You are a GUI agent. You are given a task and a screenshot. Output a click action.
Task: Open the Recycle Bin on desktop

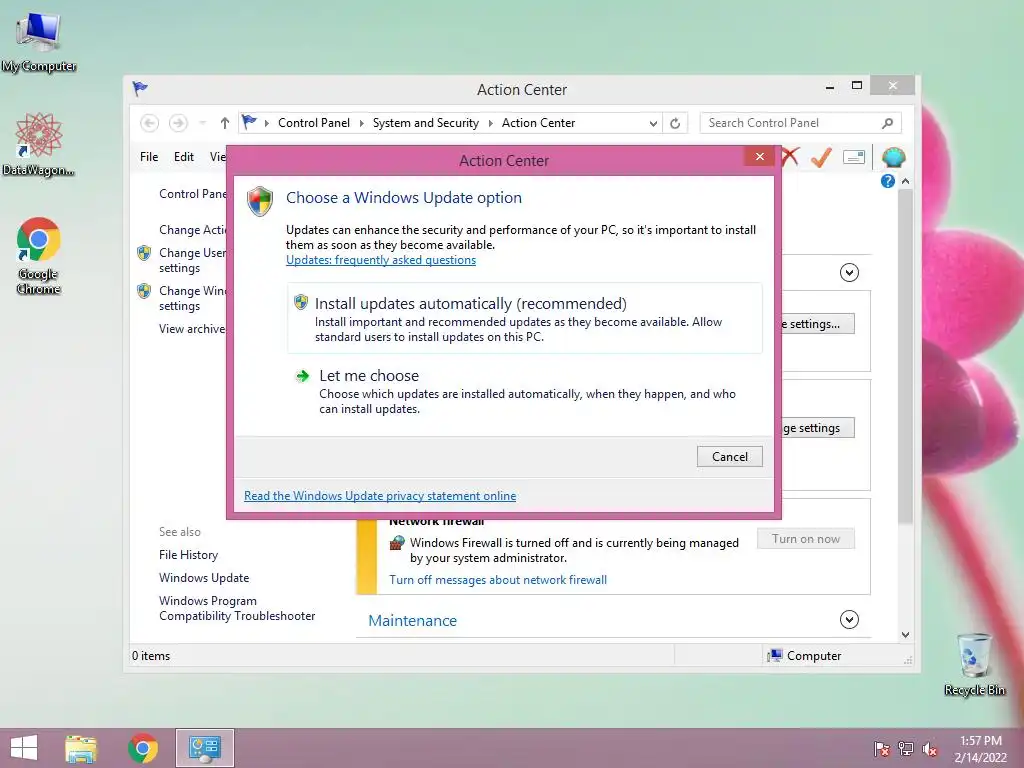pyautogui.click(x=974, y=664)
